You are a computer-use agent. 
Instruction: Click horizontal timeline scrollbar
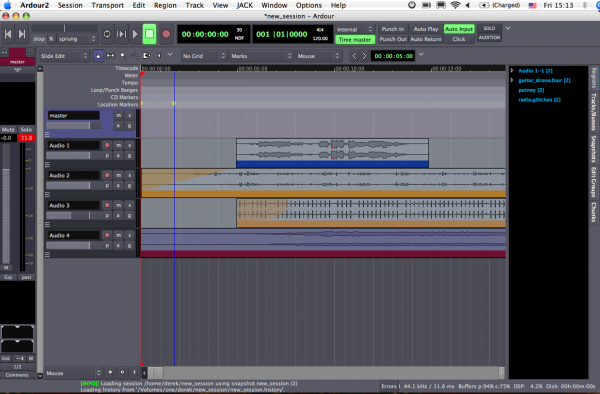coord(324,373)
